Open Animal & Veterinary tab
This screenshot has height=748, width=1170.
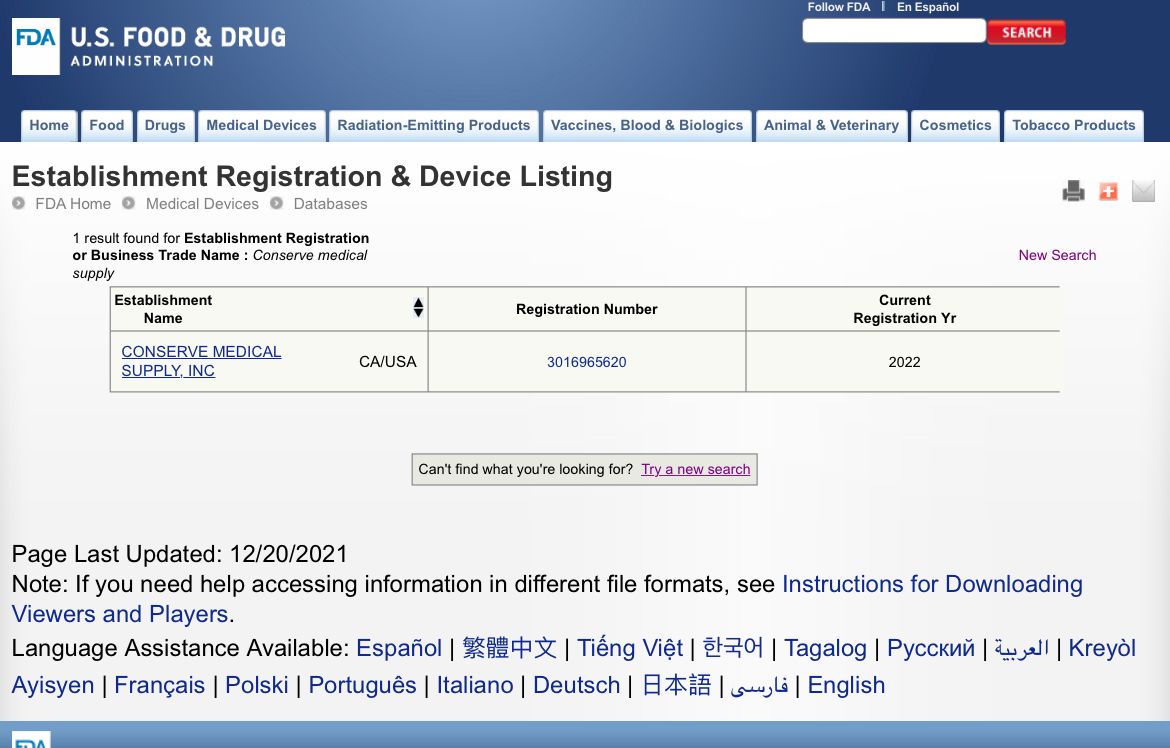pyautogui.click(x=831, y=125)
